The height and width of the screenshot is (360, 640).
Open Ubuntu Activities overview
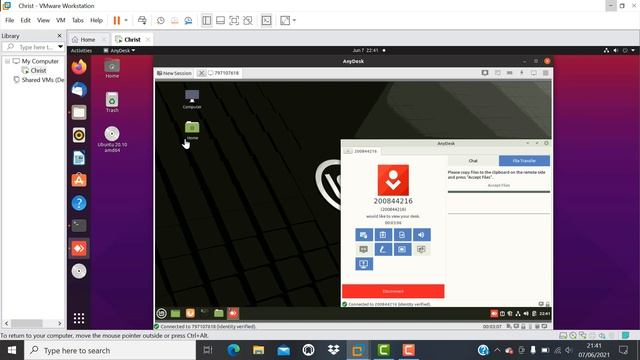(x=81, y=51)
